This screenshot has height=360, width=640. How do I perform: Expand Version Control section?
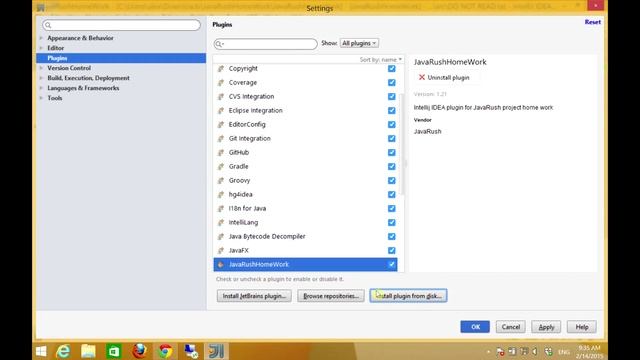coord(41,68)
